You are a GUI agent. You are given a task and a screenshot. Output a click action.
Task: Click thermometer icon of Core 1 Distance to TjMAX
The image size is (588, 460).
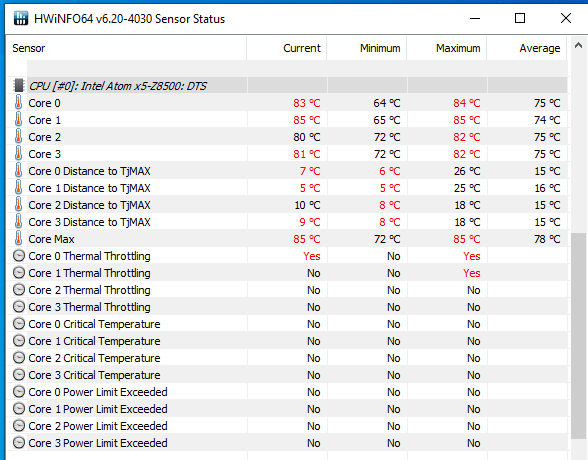(x=18, y=187)
